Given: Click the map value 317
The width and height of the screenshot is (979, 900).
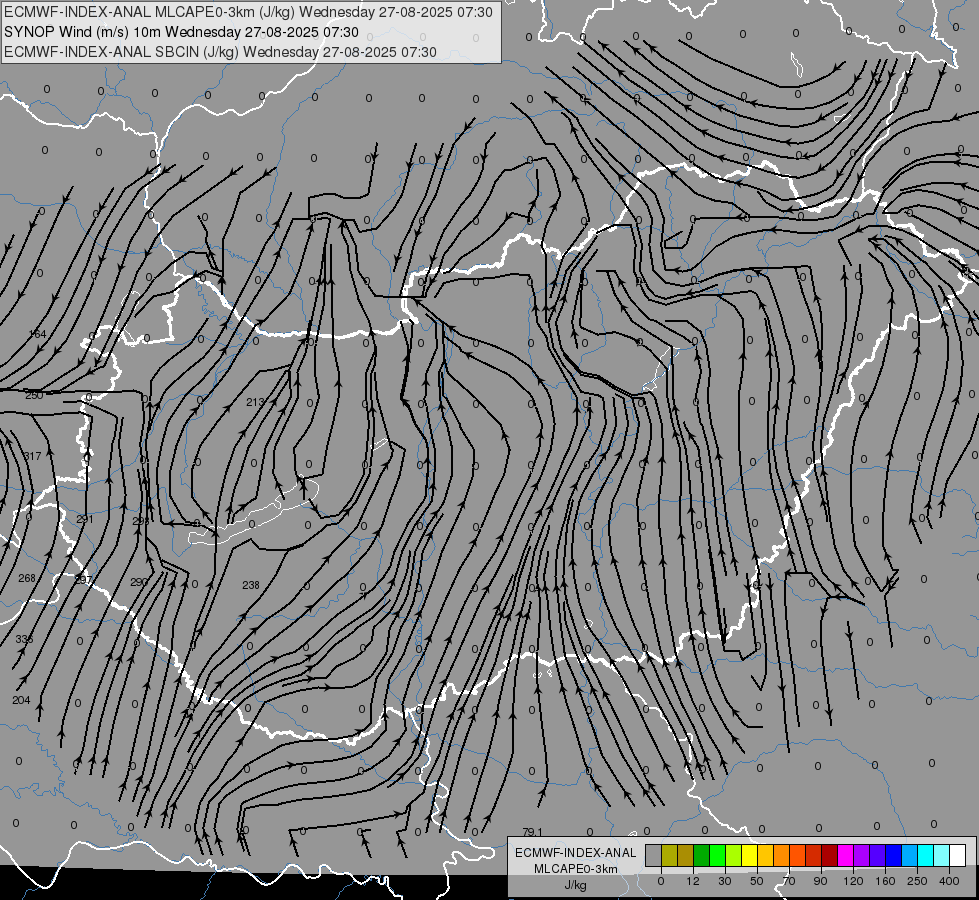Looking at the screenshot, I should pyautogui.click(x=32, y=456).
